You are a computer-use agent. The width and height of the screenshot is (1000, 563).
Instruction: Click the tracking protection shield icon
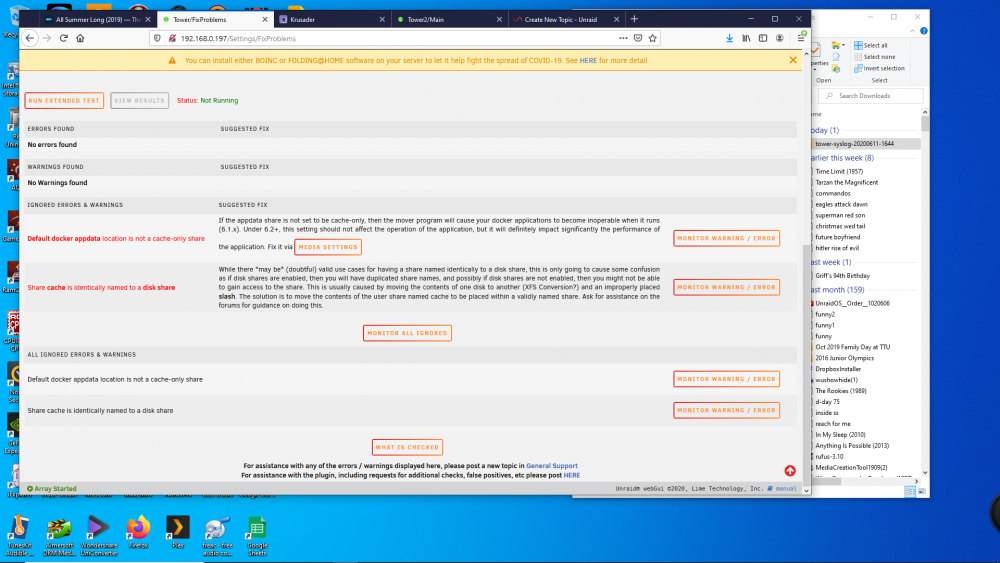158,38
